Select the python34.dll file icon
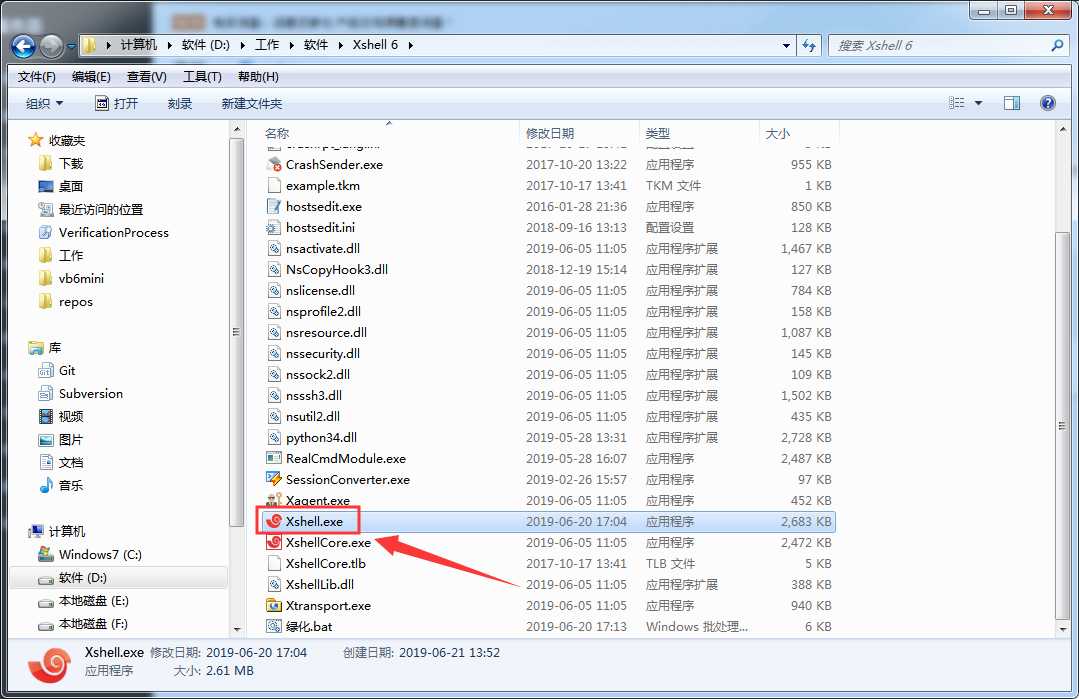The image size is (1079, 699). pos(274,437)
